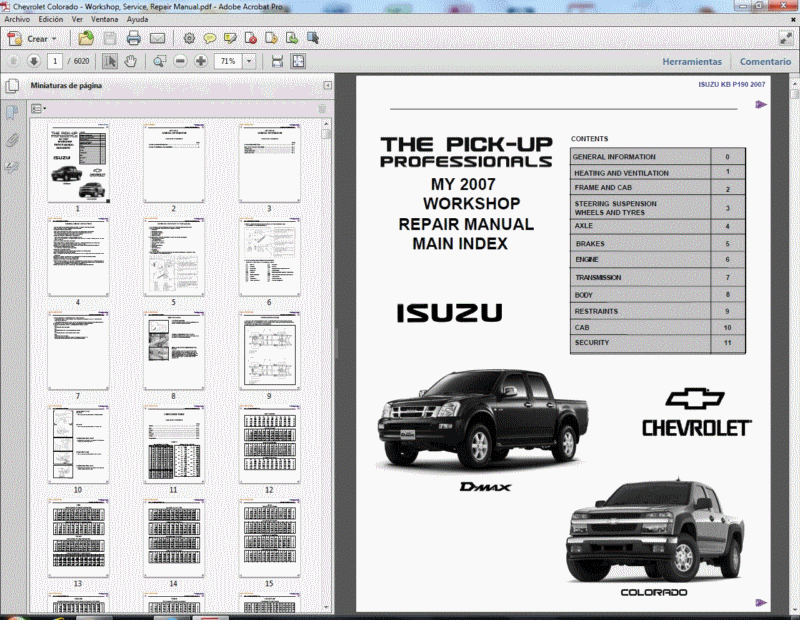Open the Comentario panel
The width and height of the screenshot is (800, 620).
click(x=765, y=61)
